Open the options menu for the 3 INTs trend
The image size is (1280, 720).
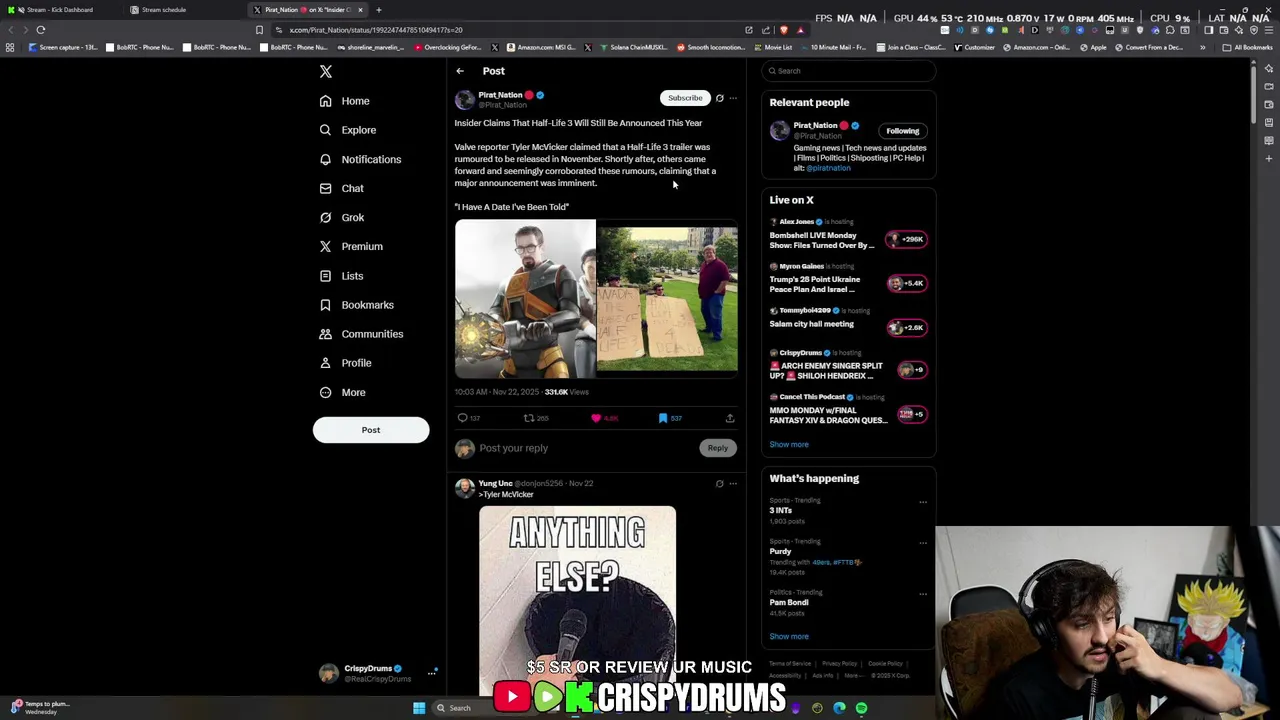923,502
